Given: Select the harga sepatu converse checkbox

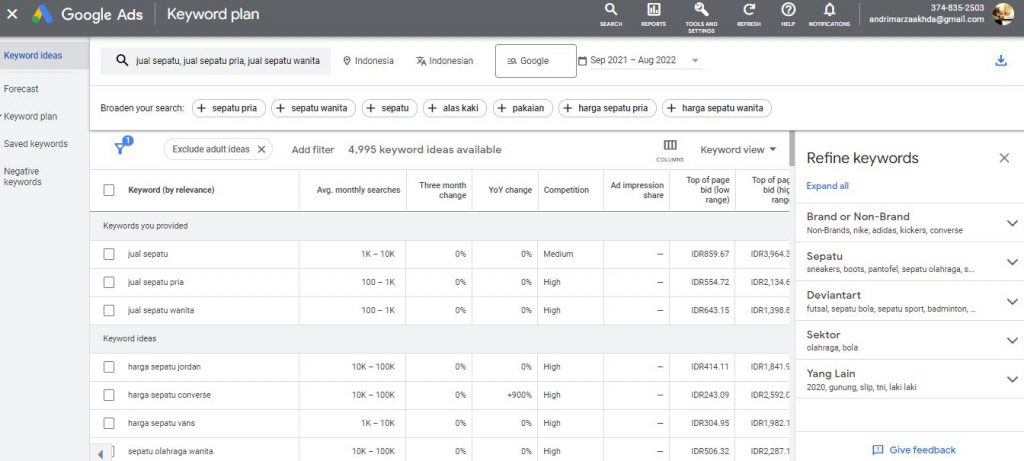Looking at the screenshot, I should pyautogui.click(x=109, y=395).
